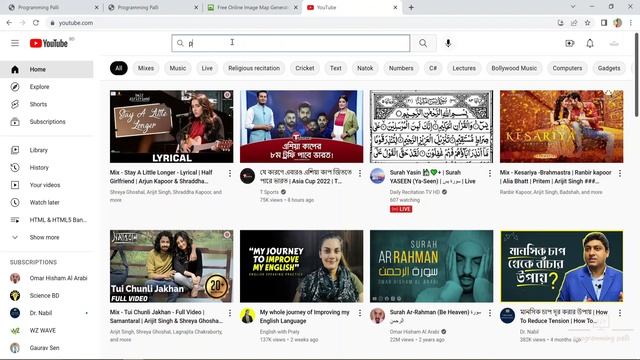Bookmark this page with star icon
The image size is (640, 360).
(587, 23)
